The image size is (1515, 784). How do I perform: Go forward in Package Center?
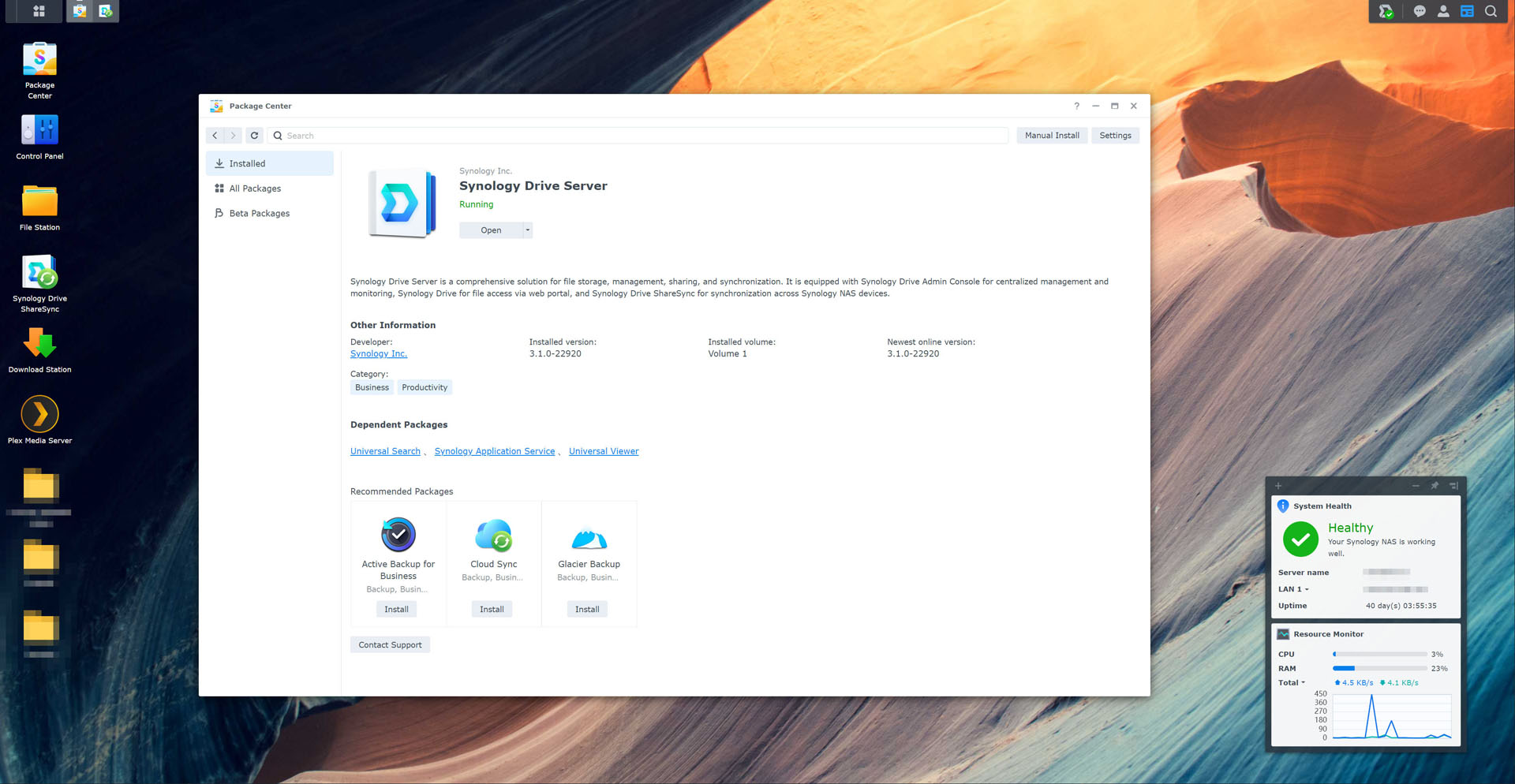[x=234, y=136]
